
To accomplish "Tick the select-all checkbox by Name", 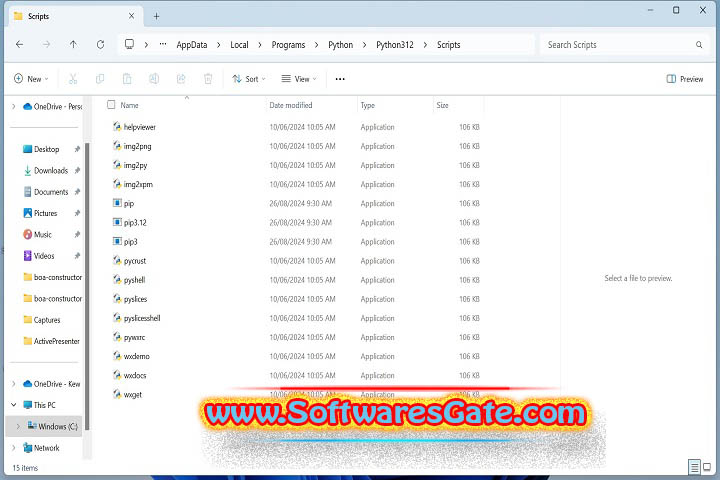I will [111, 105].
